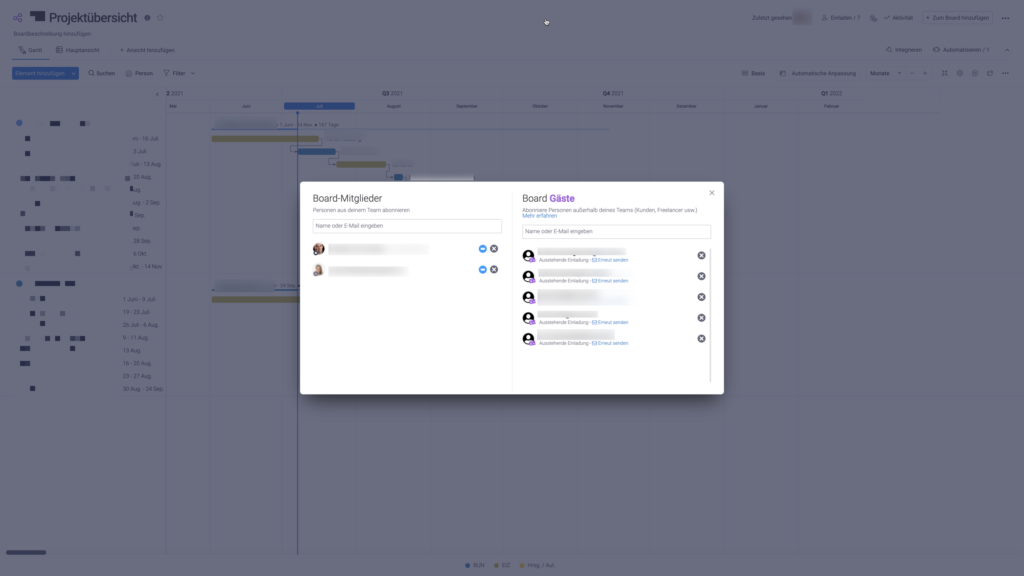The height and width of the screenshot is (576, 1024).
Task: Remove the first guest in Board Gäste
Action: [701, 255]
